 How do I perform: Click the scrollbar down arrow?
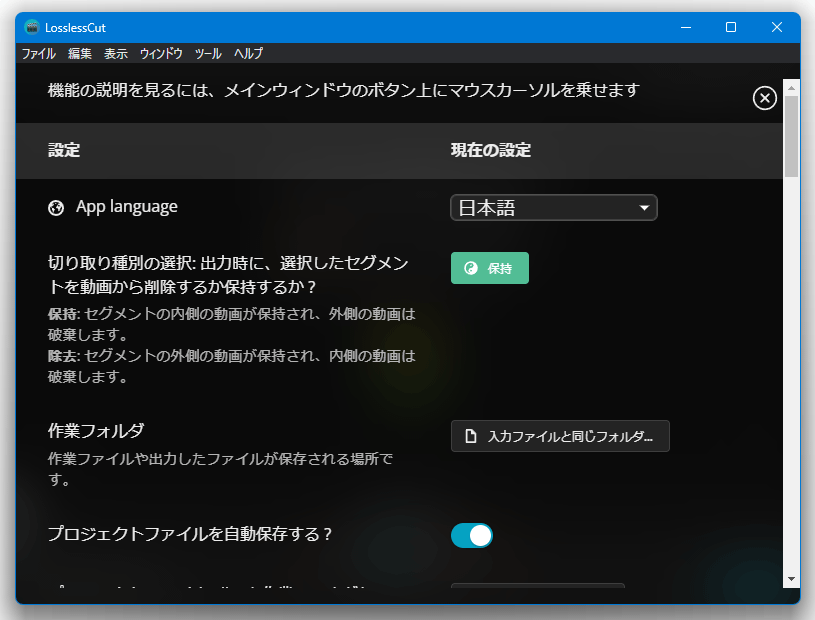(x=791, y=579)
